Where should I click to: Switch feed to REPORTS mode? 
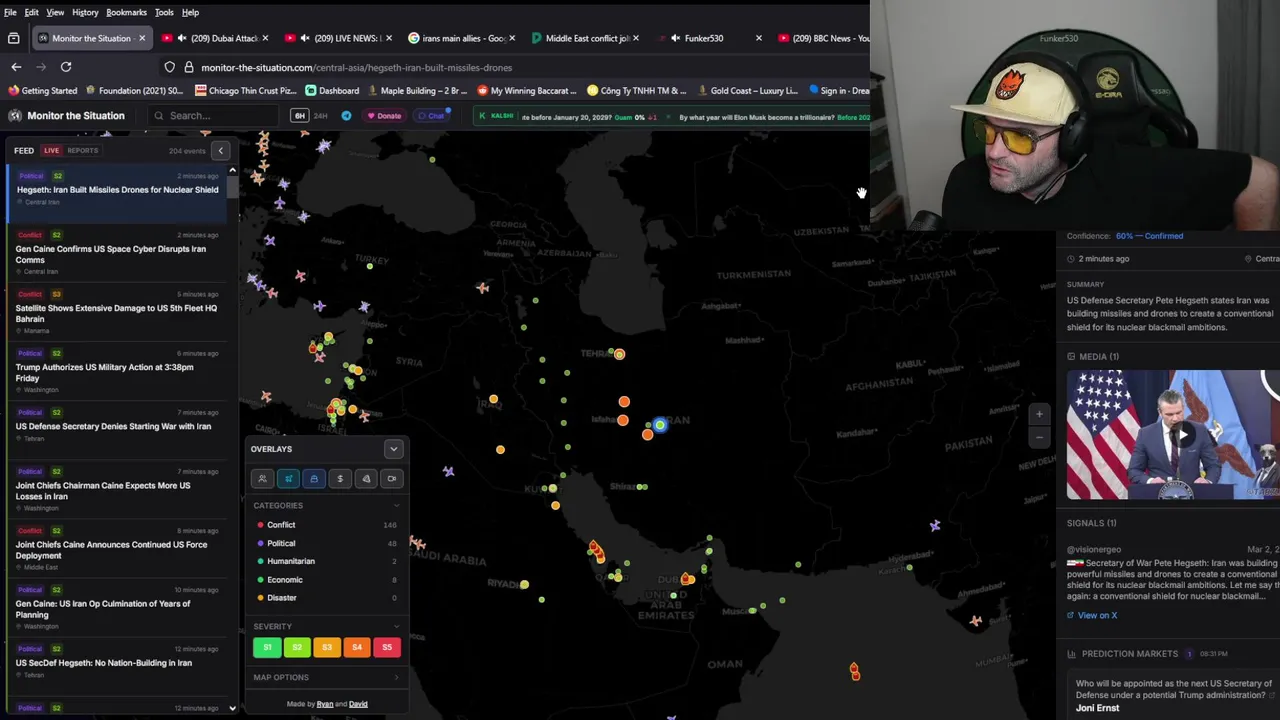pos(83,150)
